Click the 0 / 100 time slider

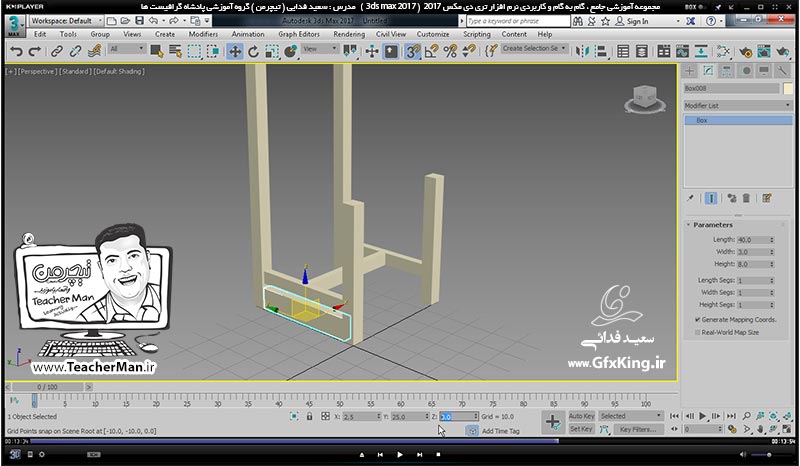[47, 387]
